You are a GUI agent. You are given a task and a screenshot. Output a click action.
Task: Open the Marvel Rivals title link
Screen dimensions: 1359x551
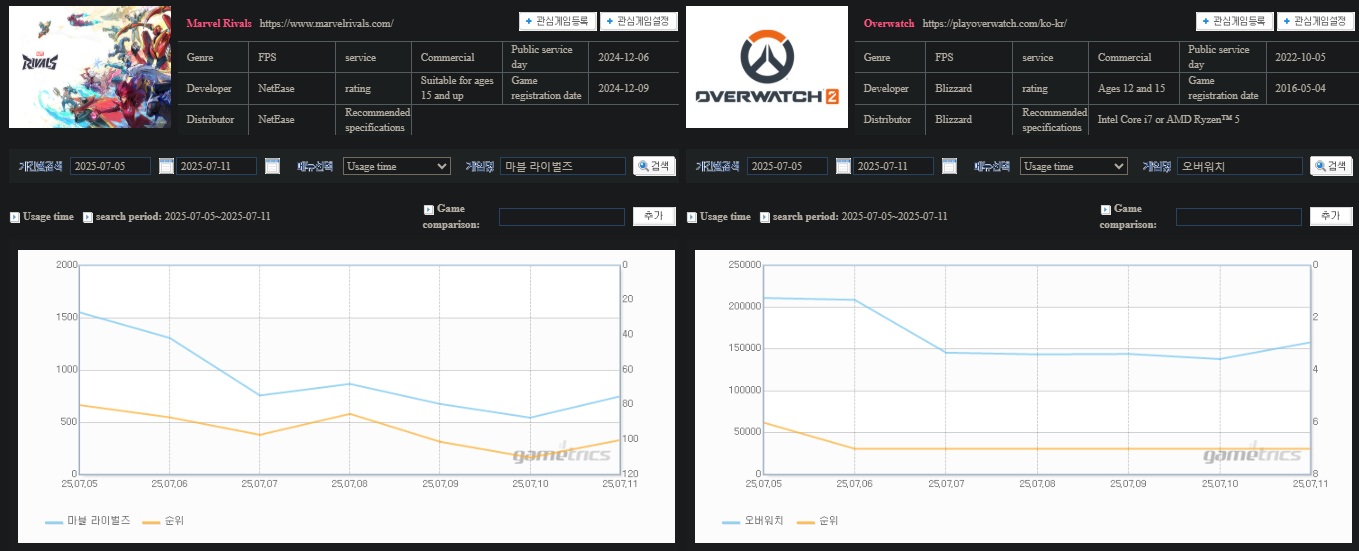[219, 23]
